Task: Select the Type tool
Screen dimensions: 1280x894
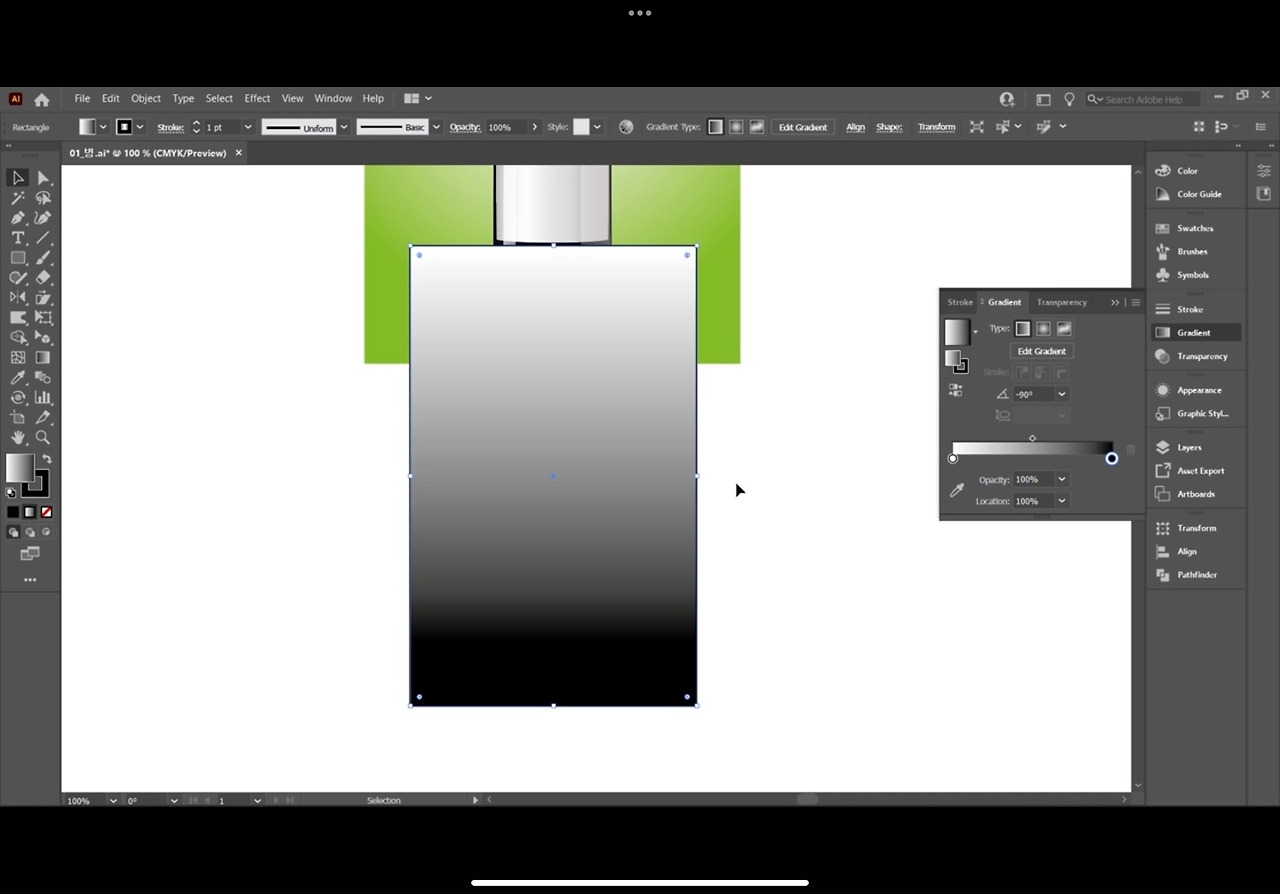Action: (18, 238)
